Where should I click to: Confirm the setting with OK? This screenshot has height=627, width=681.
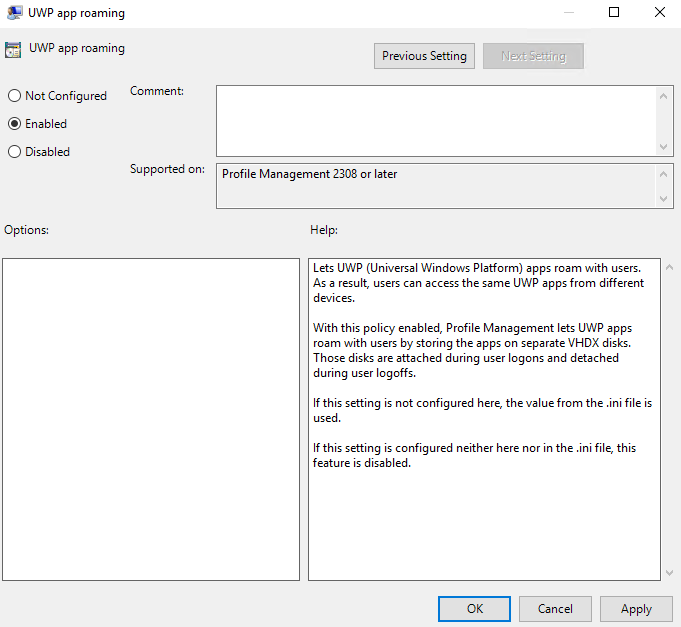[475, 609]
